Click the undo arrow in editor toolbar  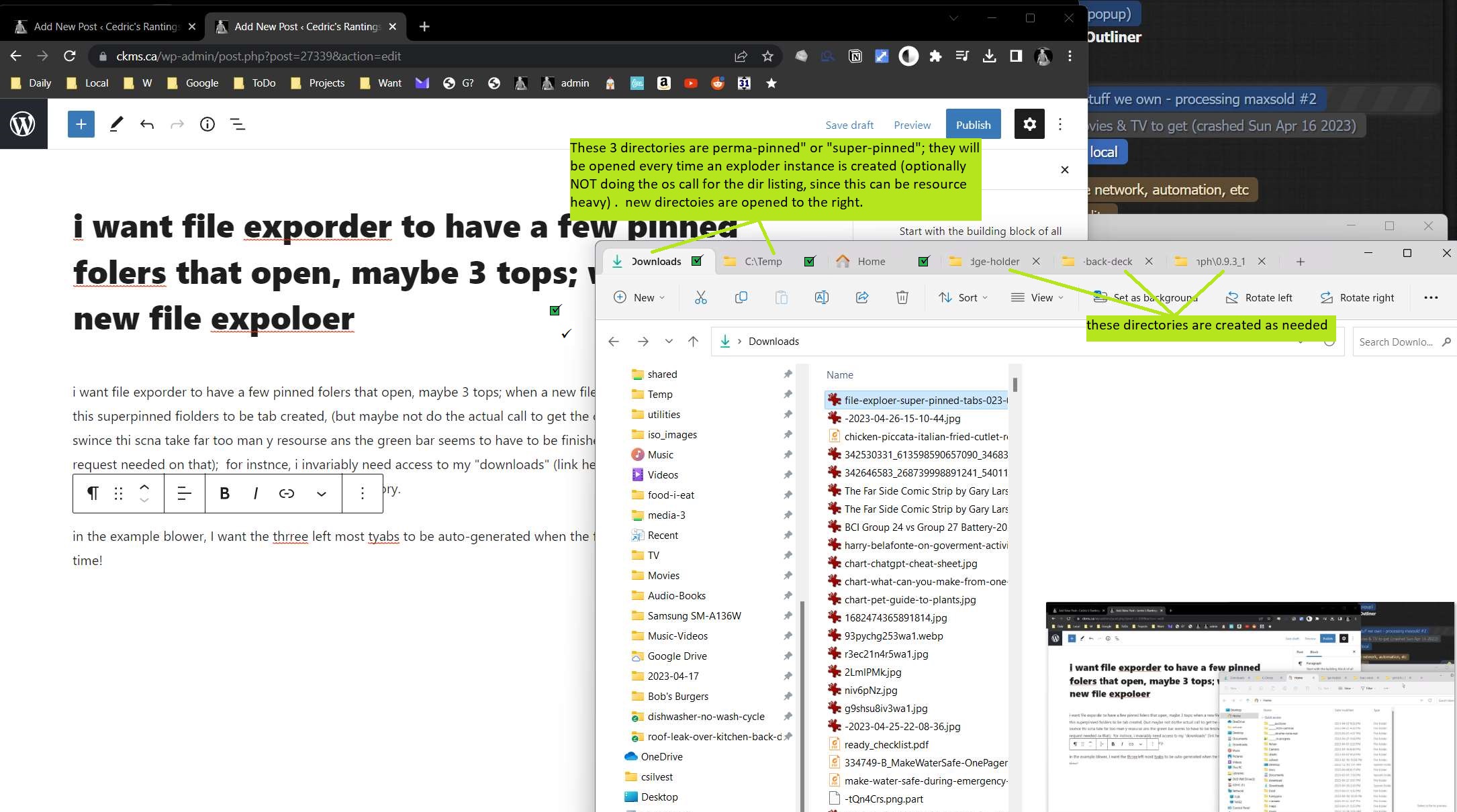(146, 124)
